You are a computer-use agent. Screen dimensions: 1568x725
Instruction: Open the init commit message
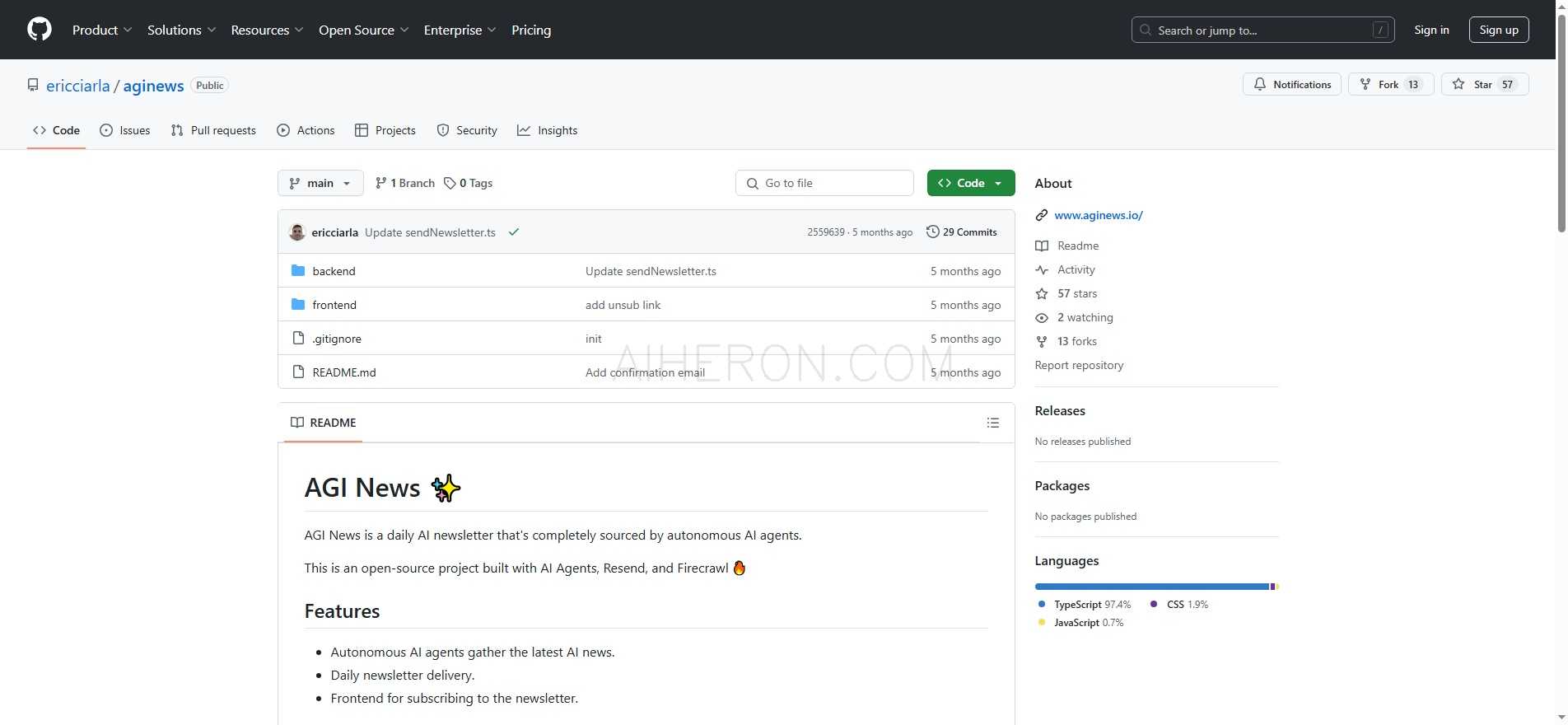pos(594,339)
